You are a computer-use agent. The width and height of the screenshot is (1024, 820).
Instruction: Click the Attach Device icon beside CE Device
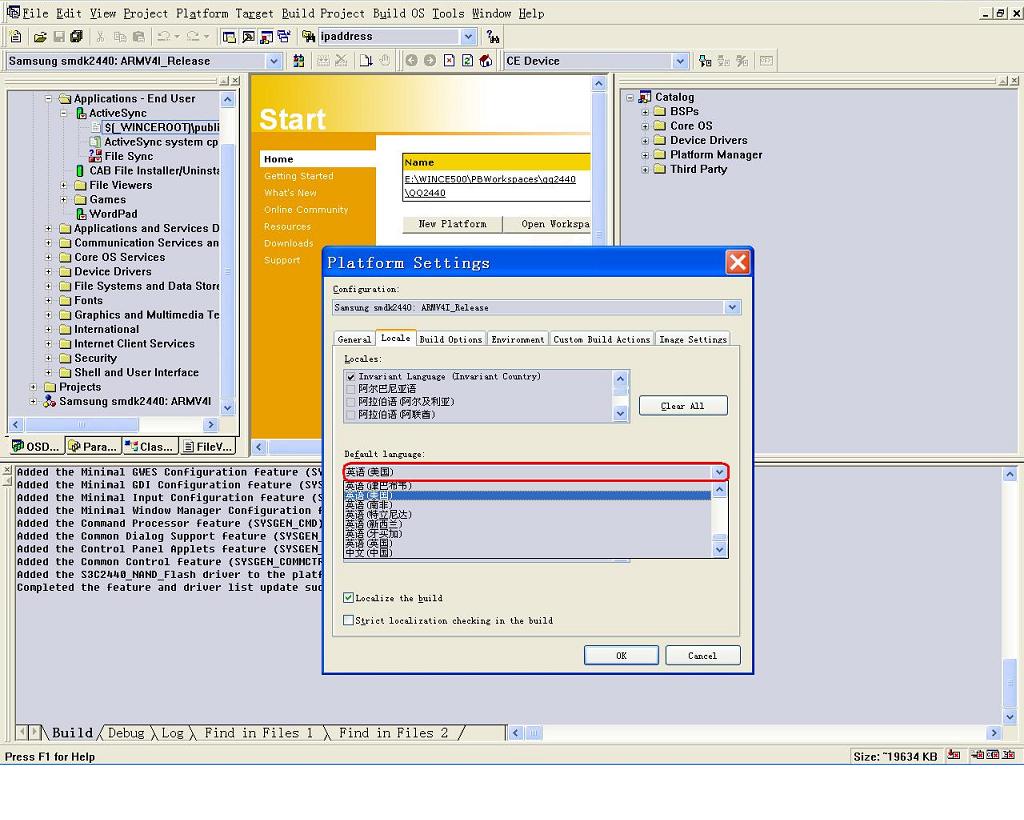[705, 61]
